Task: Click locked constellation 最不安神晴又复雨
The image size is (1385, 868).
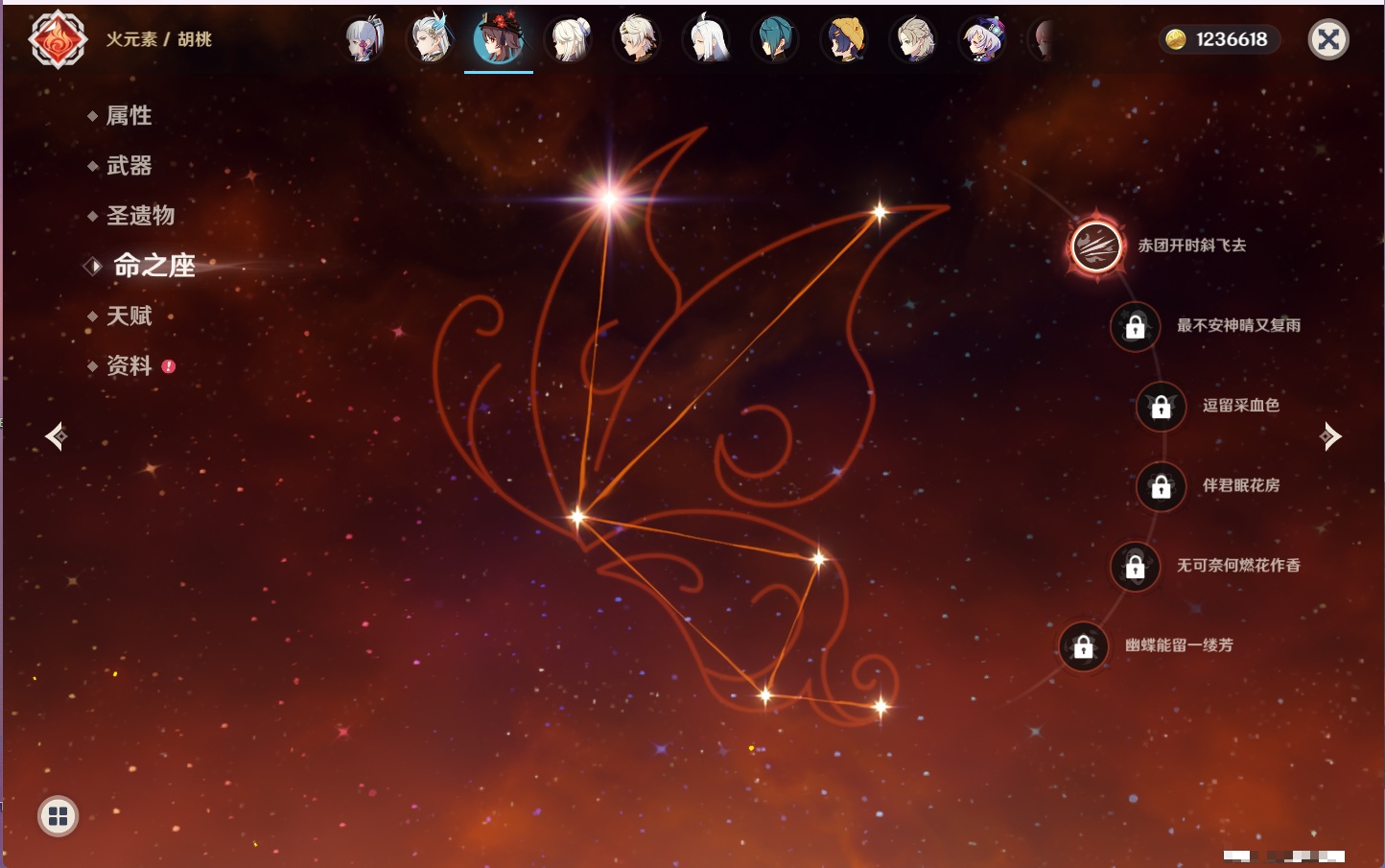Action: click(1135, 326)
